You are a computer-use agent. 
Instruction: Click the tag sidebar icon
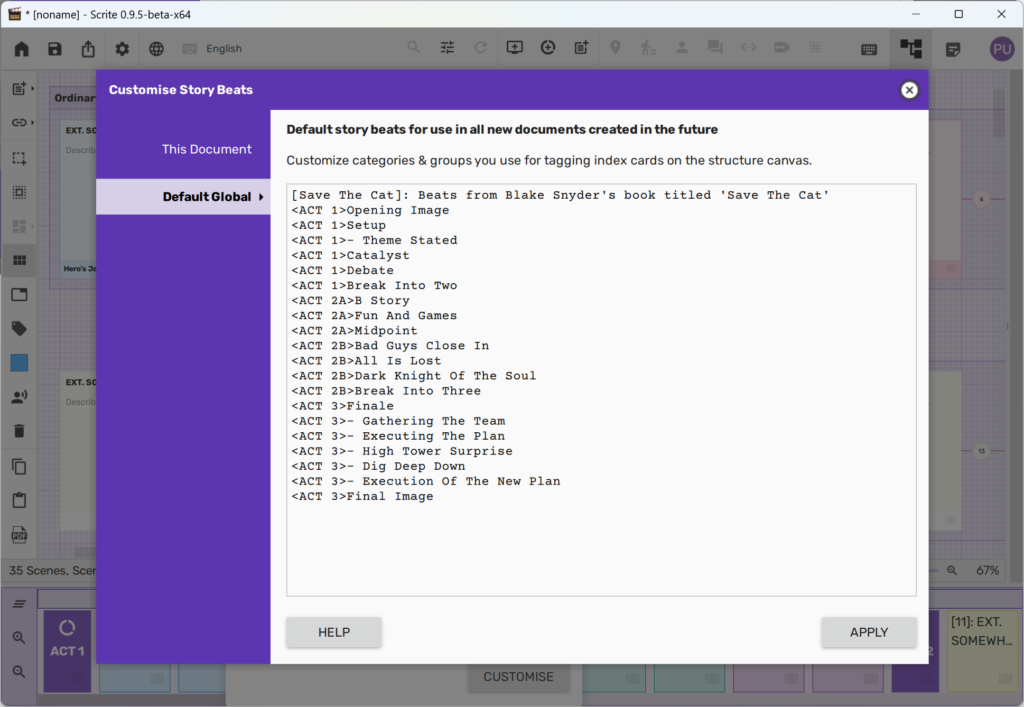tap(20, 328)
